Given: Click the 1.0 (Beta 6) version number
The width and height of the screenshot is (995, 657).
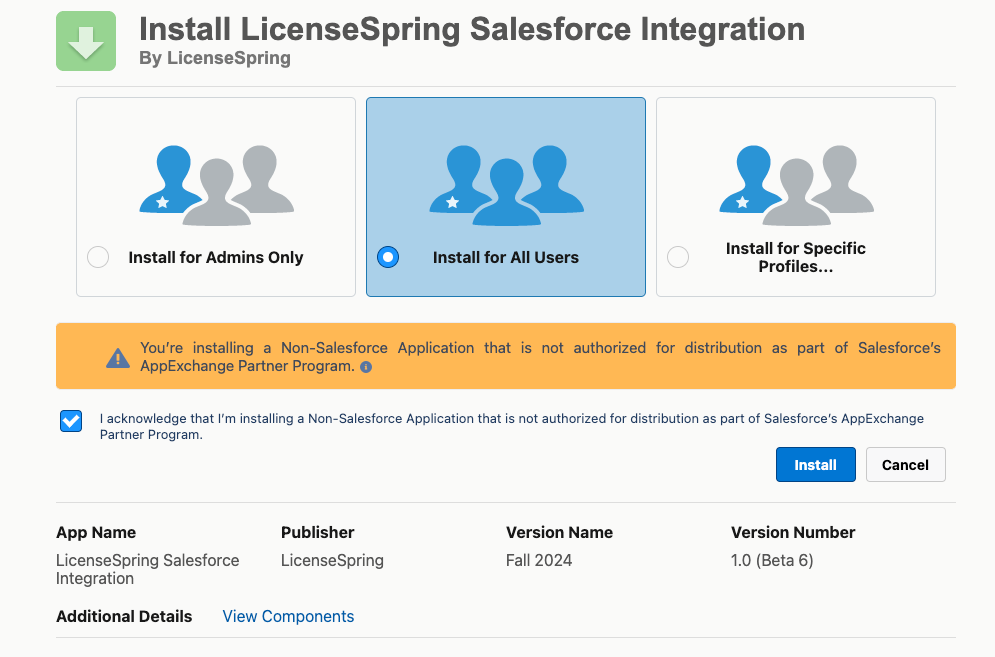Looking at the screenshot, I should pyautogui.click(x=772, y=560).
